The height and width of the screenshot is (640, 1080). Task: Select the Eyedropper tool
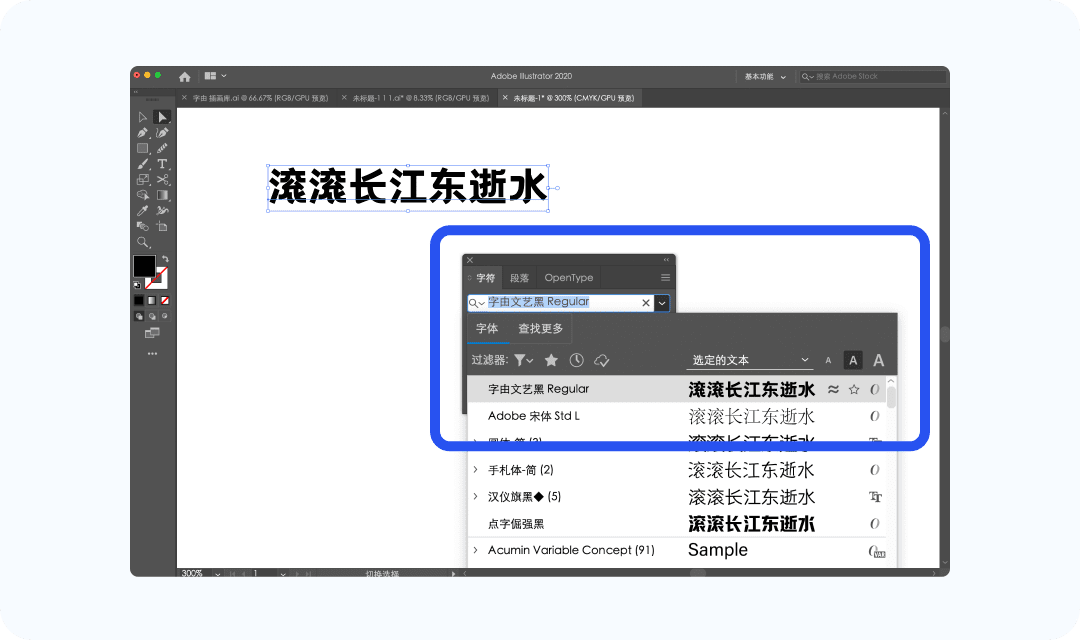[x=143, y=211]
